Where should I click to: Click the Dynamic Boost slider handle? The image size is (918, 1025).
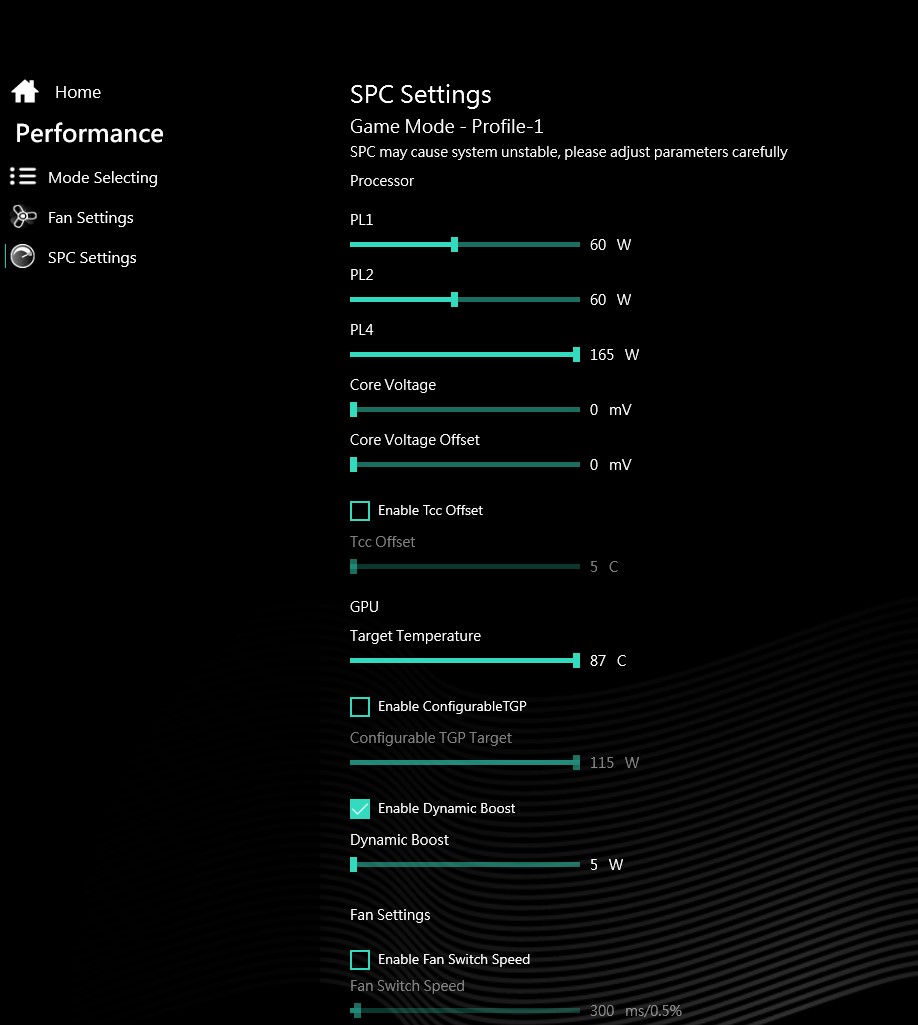tap(354, 864)
